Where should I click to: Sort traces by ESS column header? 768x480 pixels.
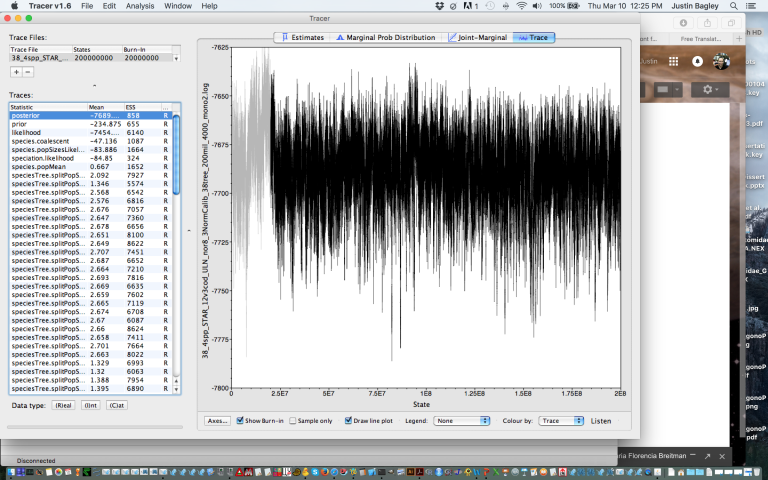[x=143, y=107]
